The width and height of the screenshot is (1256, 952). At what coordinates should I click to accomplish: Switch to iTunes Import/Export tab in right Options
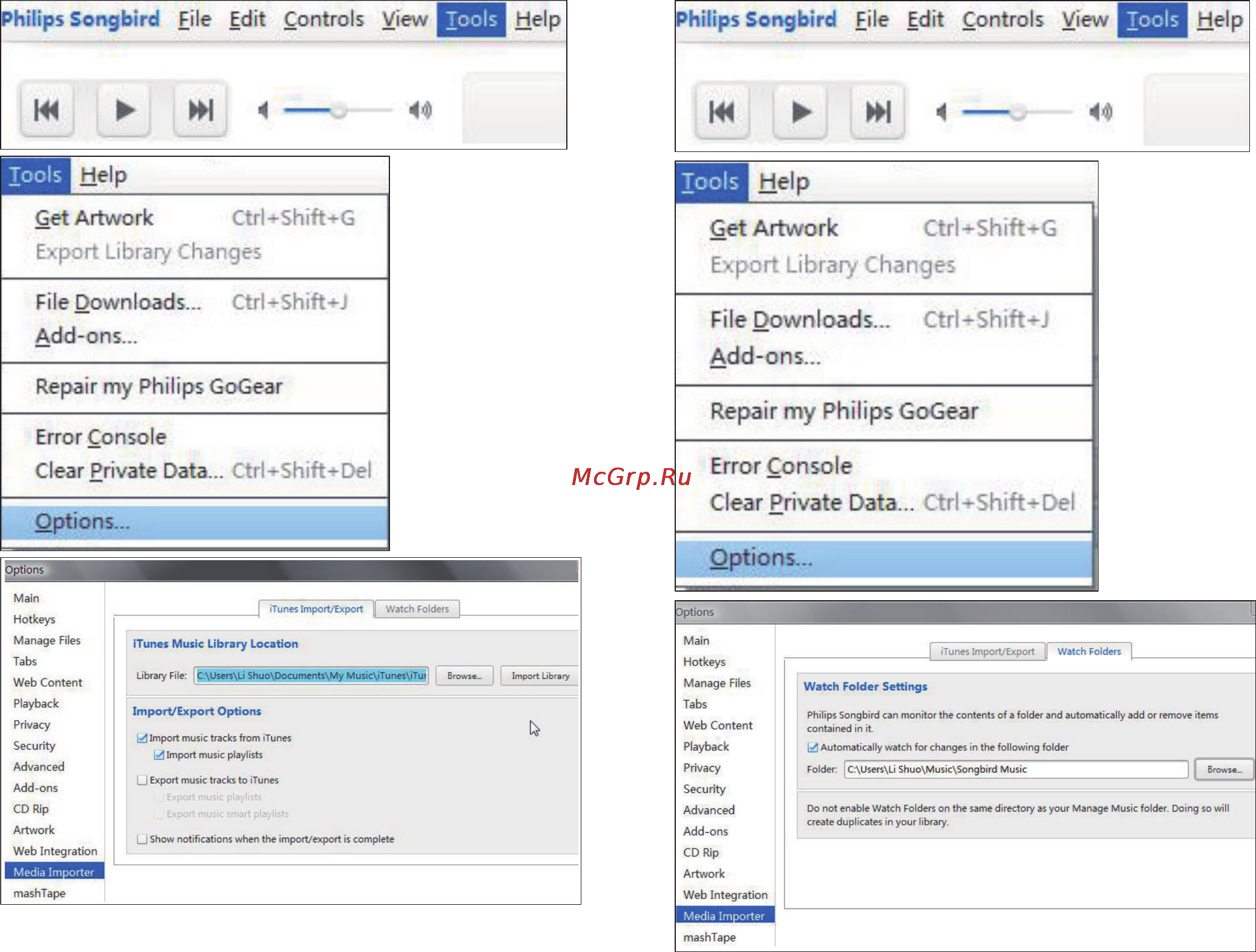click(987, 652)
